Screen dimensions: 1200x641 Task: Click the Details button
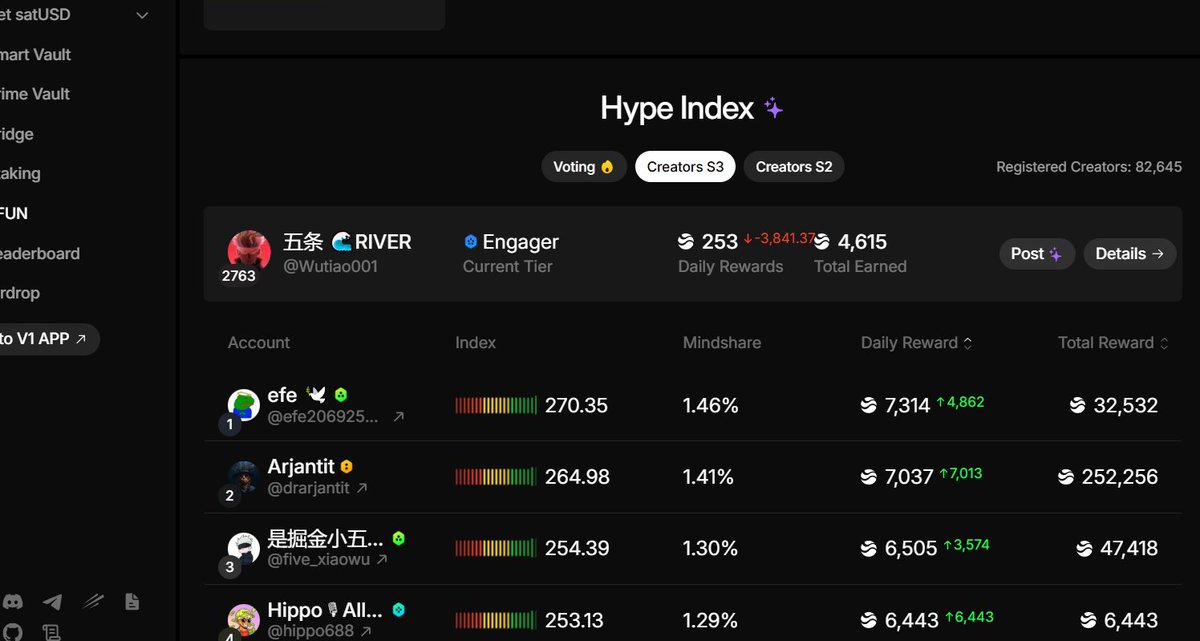[x=1130, y=254]
